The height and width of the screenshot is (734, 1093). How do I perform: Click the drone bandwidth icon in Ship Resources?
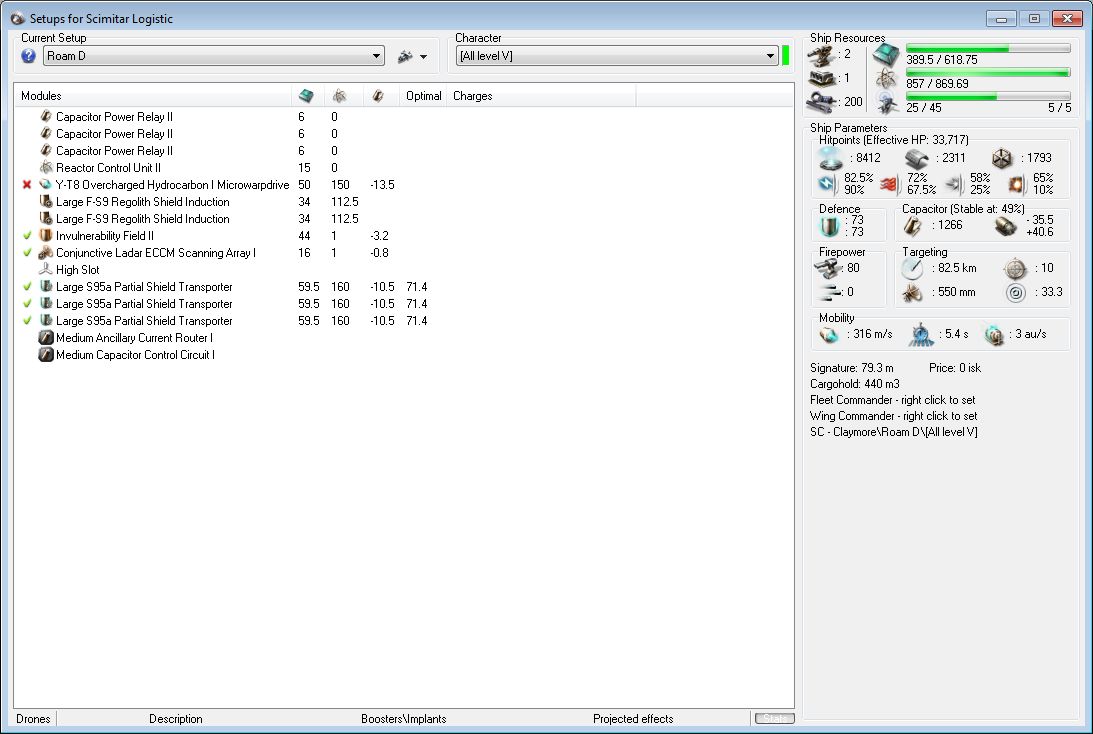click(887, 102)
